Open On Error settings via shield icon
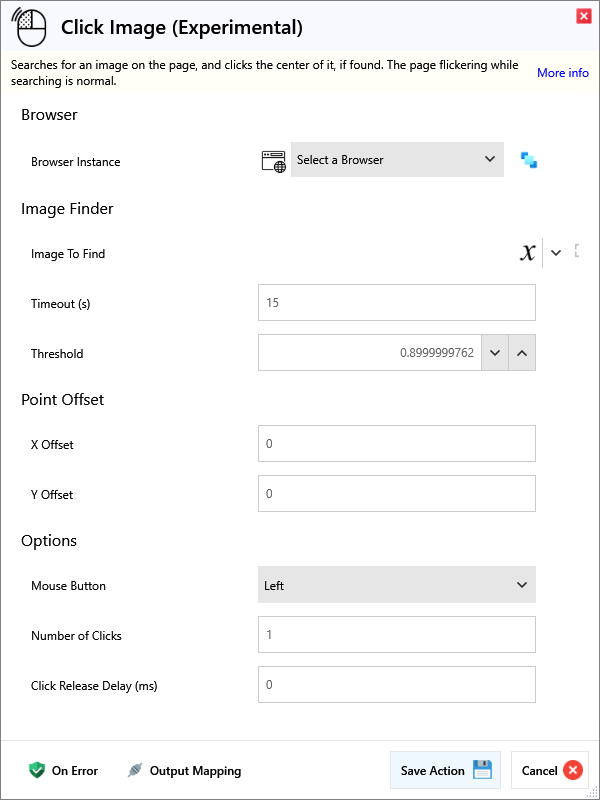The image size is (600, 800). click(37, 770)
